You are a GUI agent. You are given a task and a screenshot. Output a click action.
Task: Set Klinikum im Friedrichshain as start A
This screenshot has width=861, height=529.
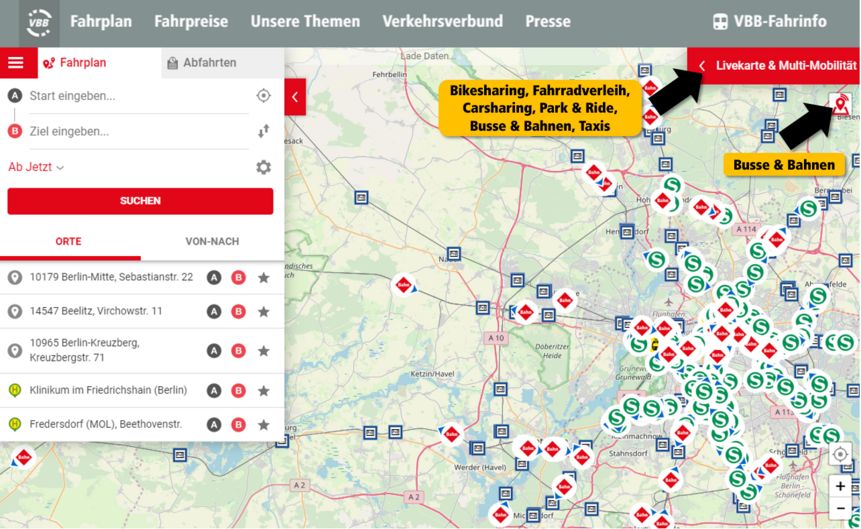(214, 391)
